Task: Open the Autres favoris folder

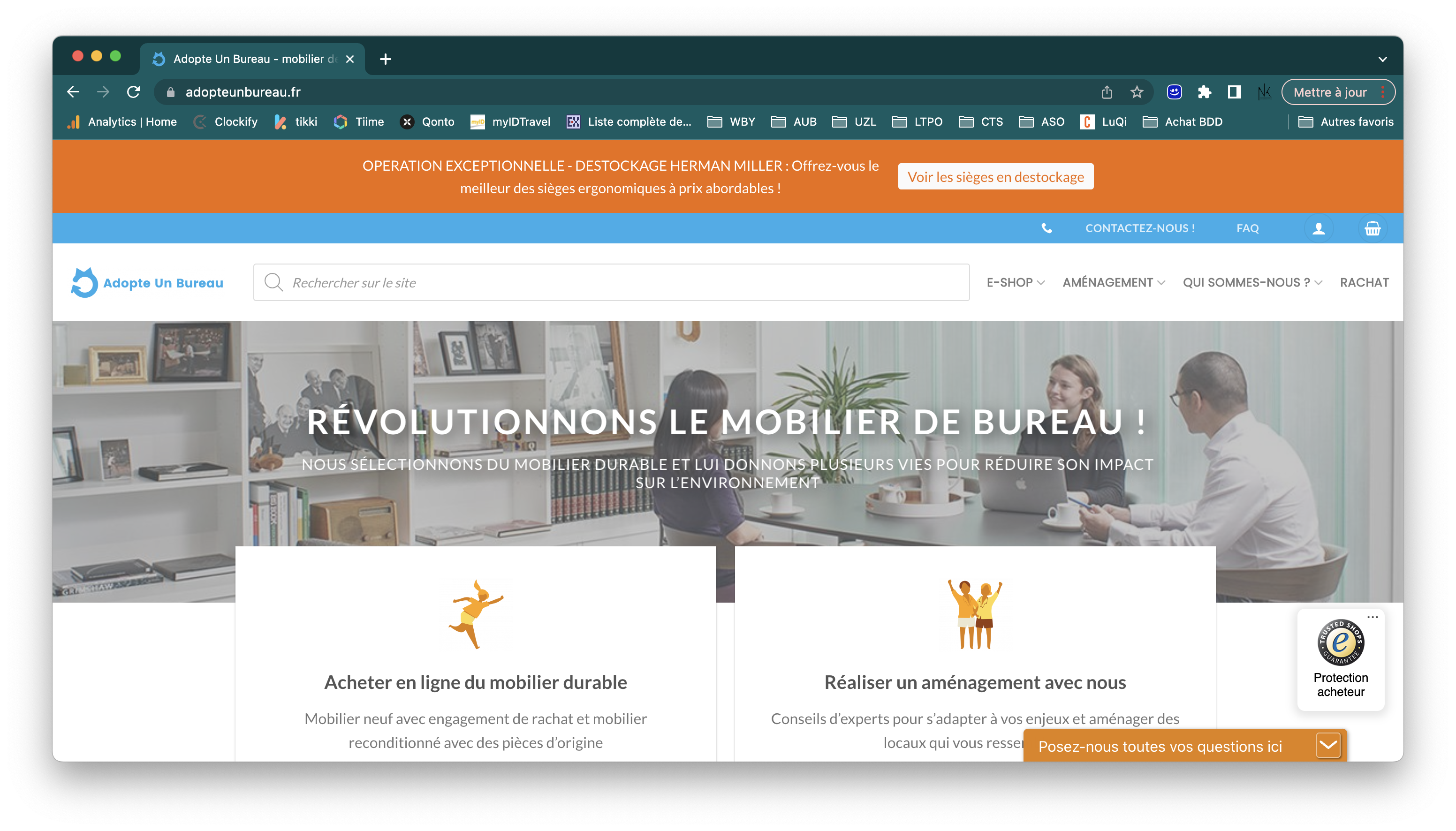Action: pyautogui.click(x=1345, y=121)
